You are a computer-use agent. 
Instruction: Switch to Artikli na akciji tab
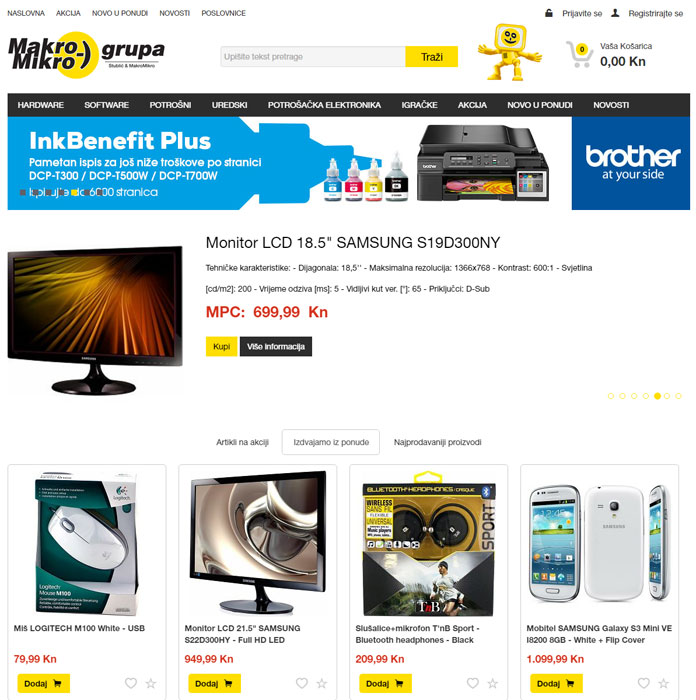pos(242,442)
